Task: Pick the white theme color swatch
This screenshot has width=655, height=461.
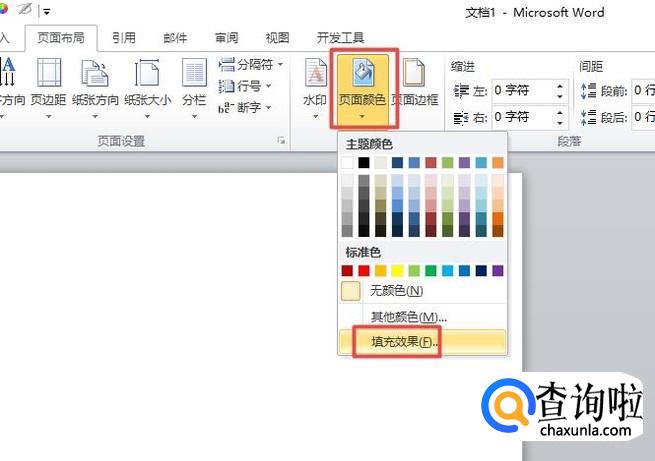Action: tap(347, 162)
